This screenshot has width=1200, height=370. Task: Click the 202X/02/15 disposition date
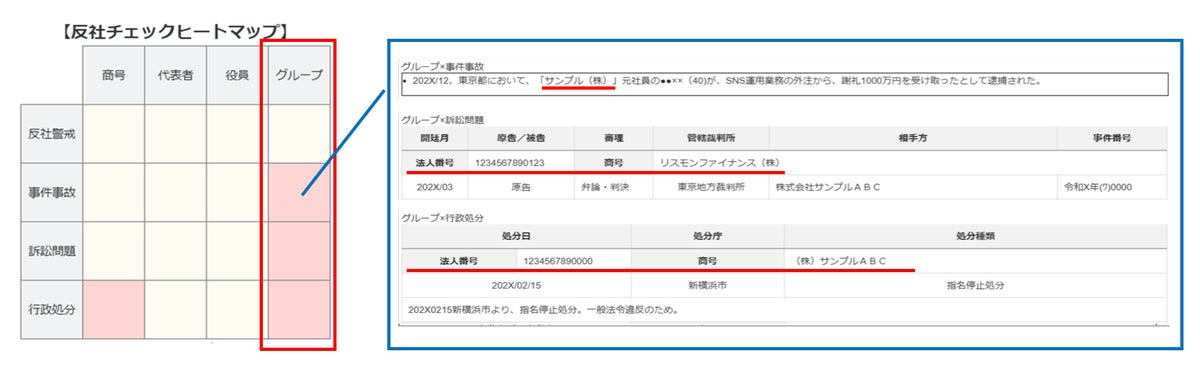click(516, 285)
